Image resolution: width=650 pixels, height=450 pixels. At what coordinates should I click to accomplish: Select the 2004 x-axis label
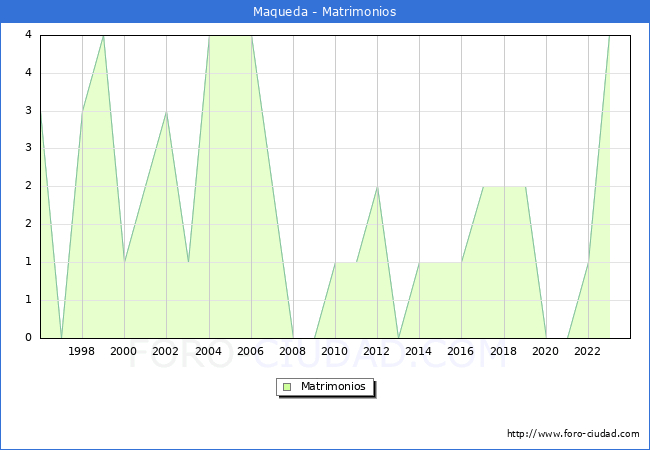tap(209, 351)
